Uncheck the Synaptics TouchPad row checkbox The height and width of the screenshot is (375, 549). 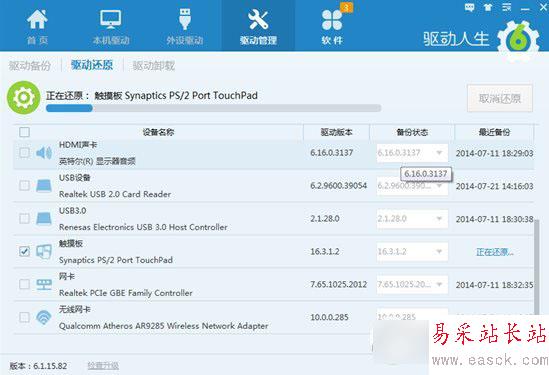tap(24, 251)
